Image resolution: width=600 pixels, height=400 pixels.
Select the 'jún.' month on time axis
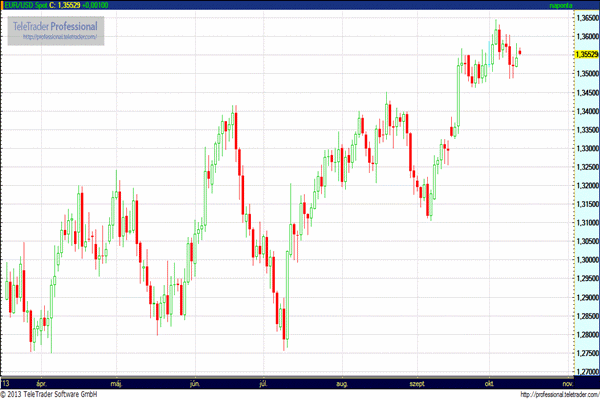tap(193, 383)
